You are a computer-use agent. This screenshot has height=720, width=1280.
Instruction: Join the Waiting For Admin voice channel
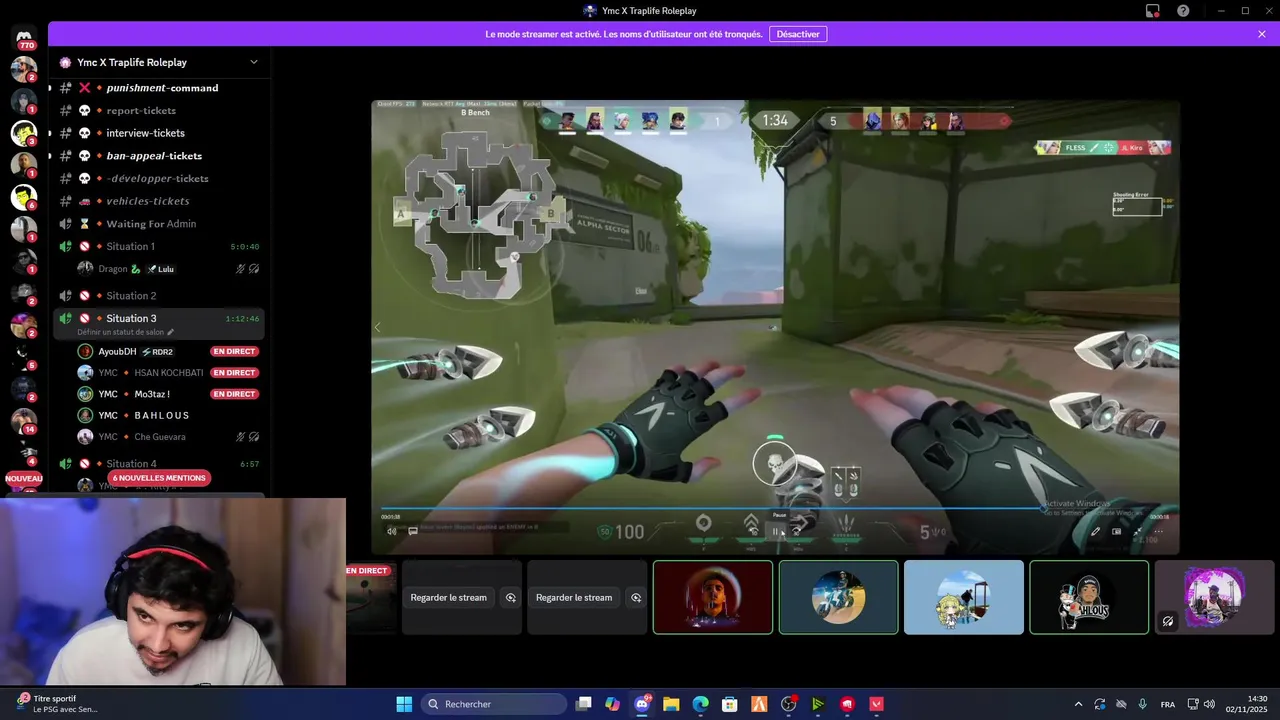point(161,224)
